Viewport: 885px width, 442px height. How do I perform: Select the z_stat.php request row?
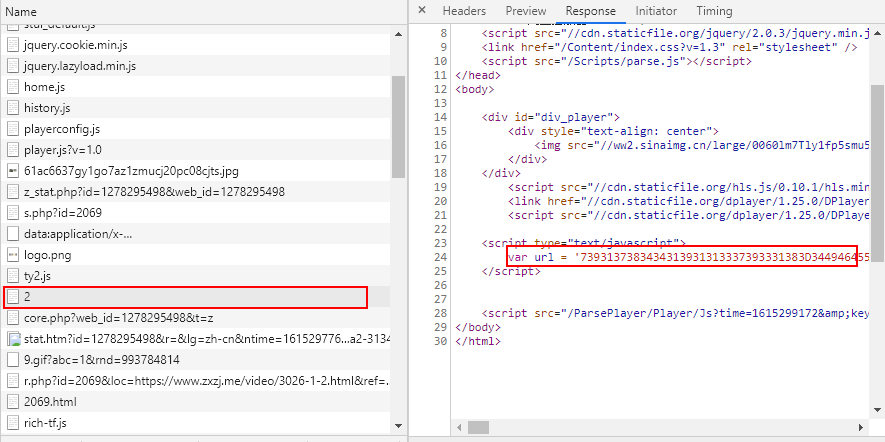click(196, 192)
